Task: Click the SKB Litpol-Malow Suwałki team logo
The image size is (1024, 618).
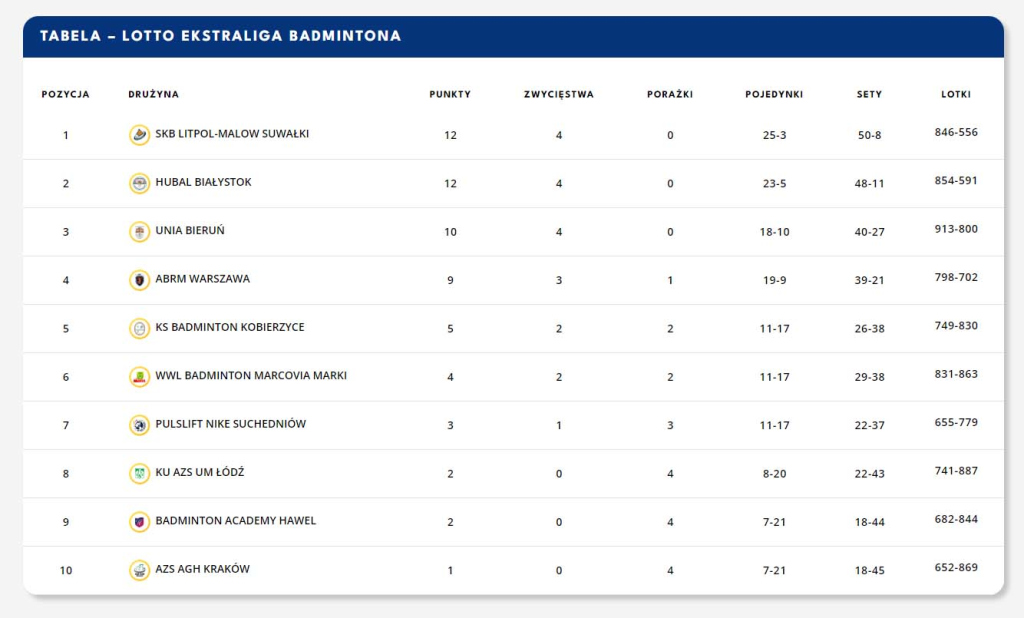Action: pyautogui.click(x=140, y=135)
